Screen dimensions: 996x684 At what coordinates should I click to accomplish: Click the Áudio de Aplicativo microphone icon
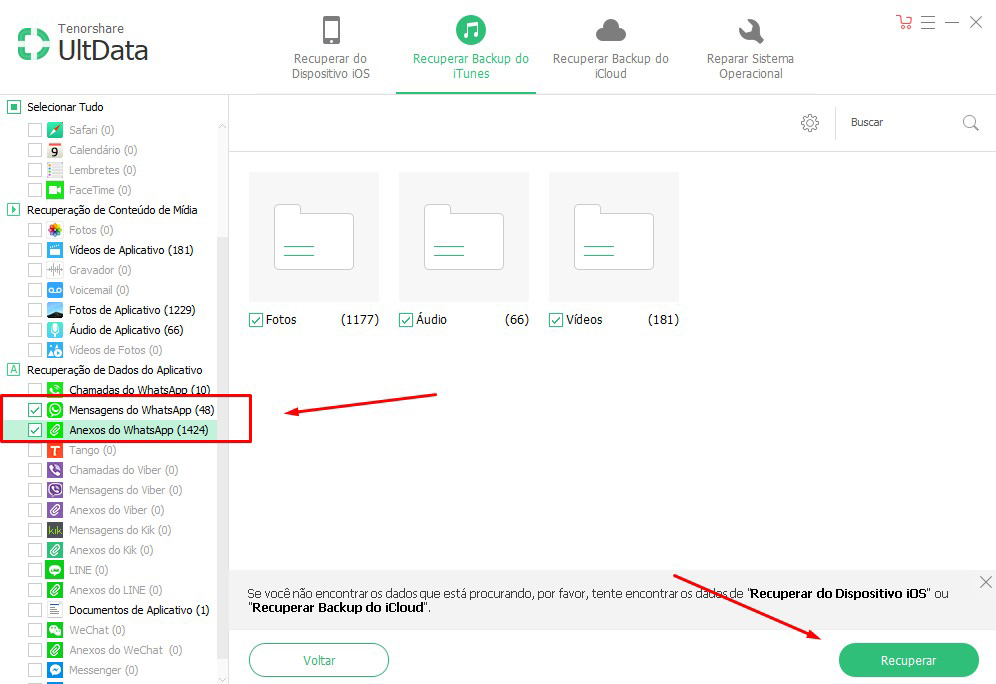tap(55, 330)
